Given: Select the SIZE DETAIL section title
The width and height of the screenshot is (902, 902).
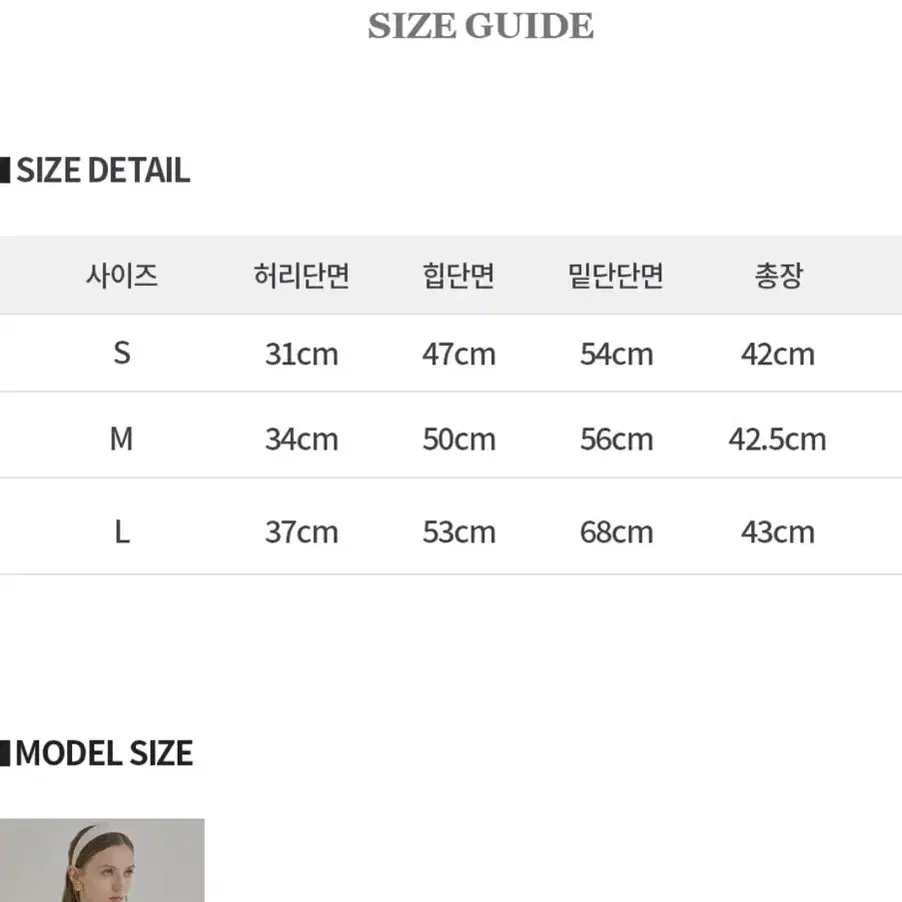Looking at the screenshot, I should 103,170.
